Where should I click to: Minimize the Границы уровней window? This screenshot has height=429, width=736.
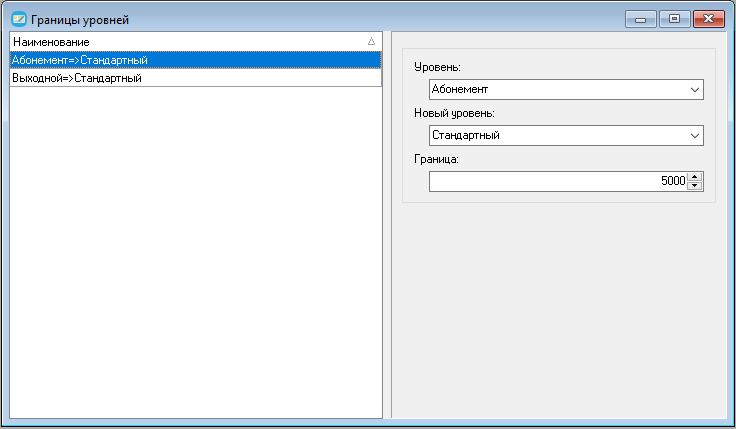pos(641,19)
